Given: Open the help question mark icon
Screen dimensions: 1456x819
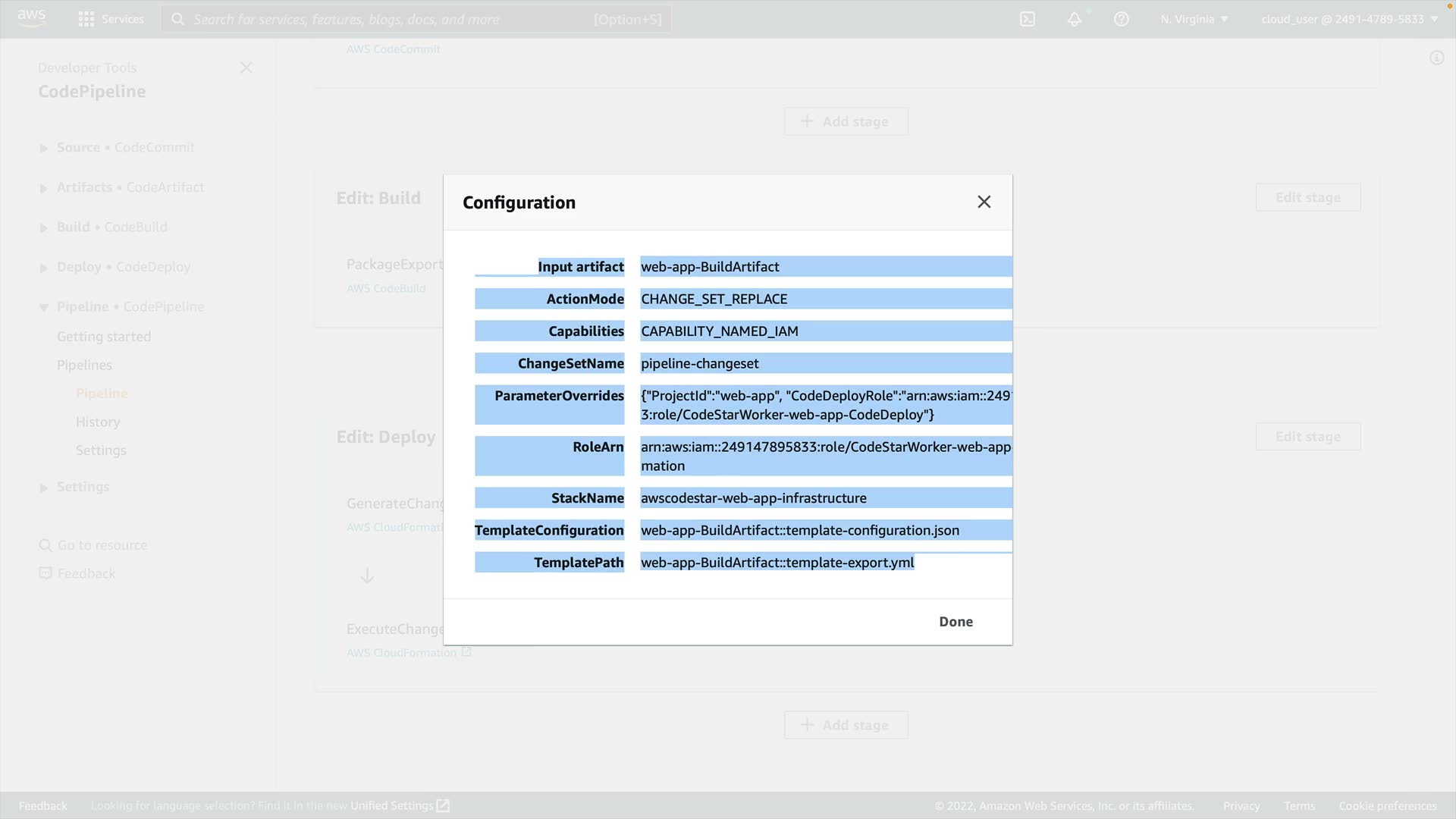Looking at the screenshot, I should click(x=1122, y=19).
